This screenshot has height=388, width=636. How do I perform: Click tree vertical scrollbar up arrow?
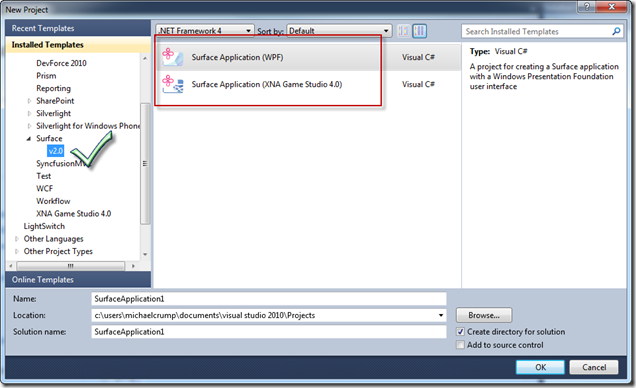coord(145,59)
